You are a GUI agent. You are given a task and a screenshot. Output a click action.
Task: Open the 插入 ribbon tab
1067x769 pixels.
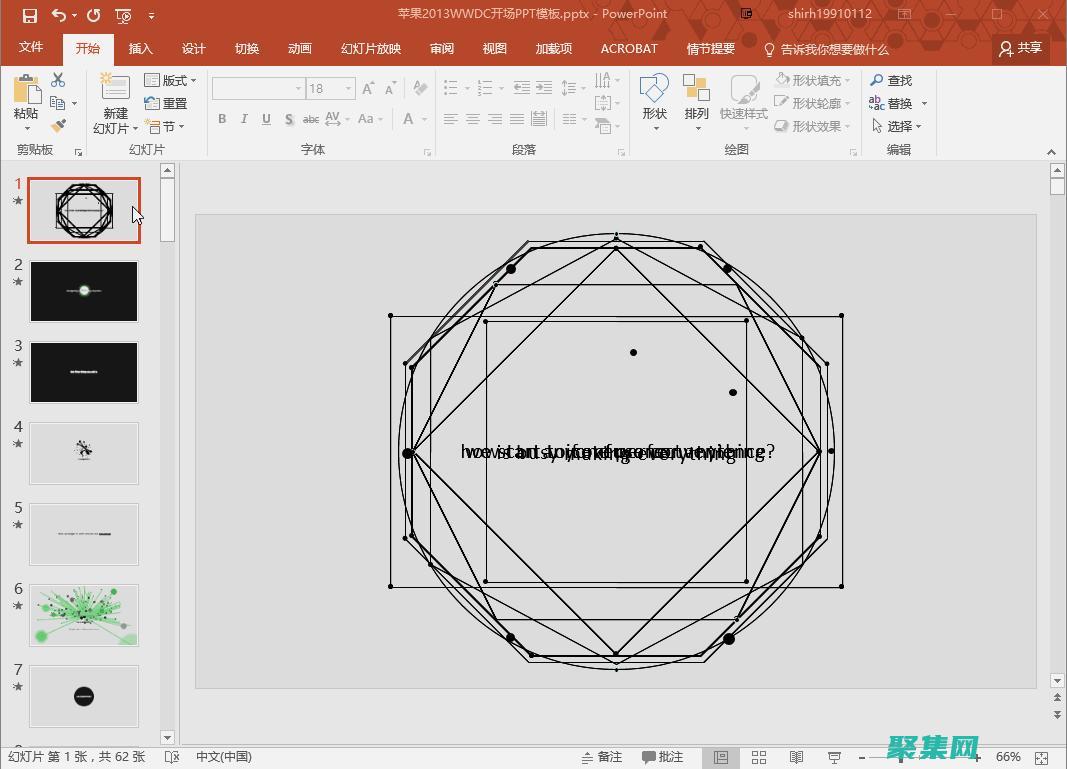coord(141,48)
